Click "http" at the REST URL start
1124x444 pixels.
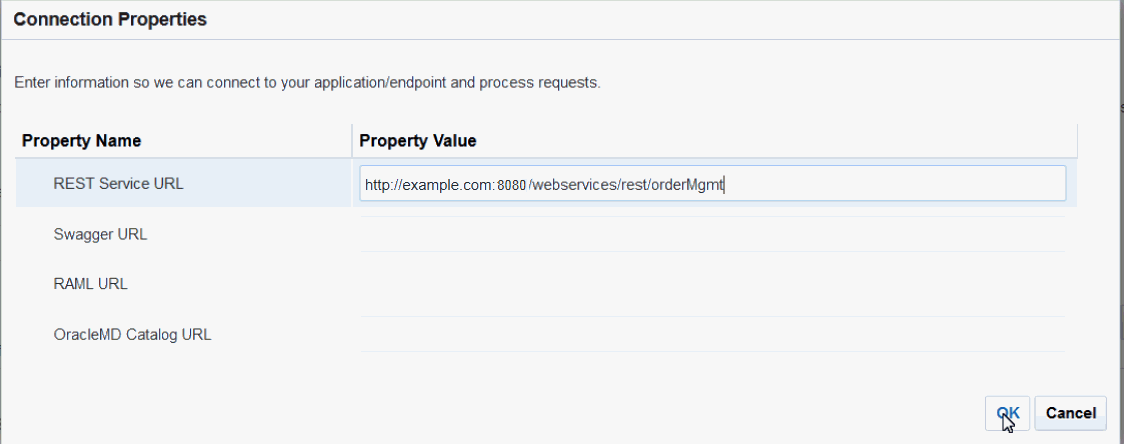click(377, 185)
